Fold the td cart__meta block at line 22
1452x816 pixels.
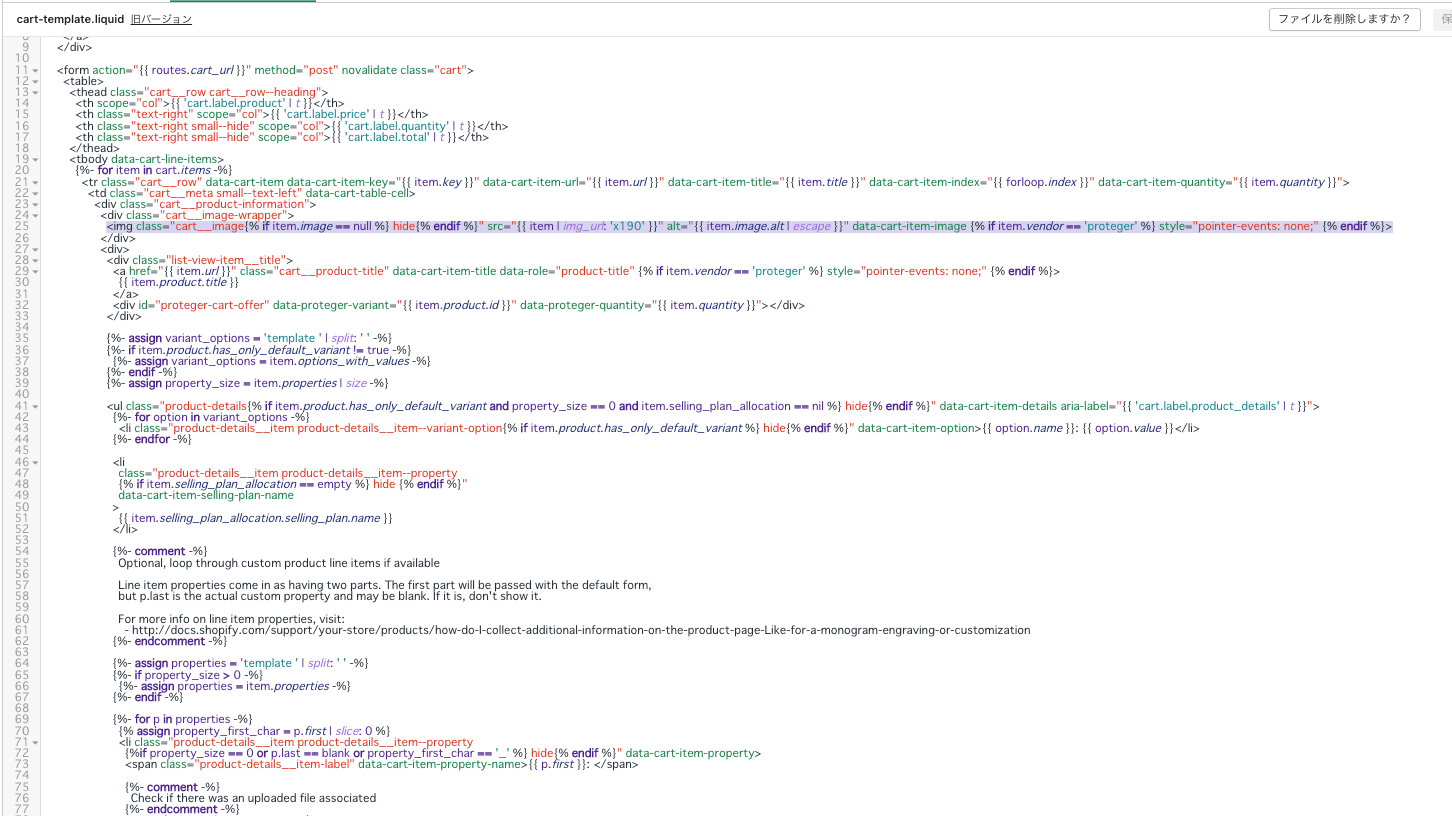click(35, 194)
